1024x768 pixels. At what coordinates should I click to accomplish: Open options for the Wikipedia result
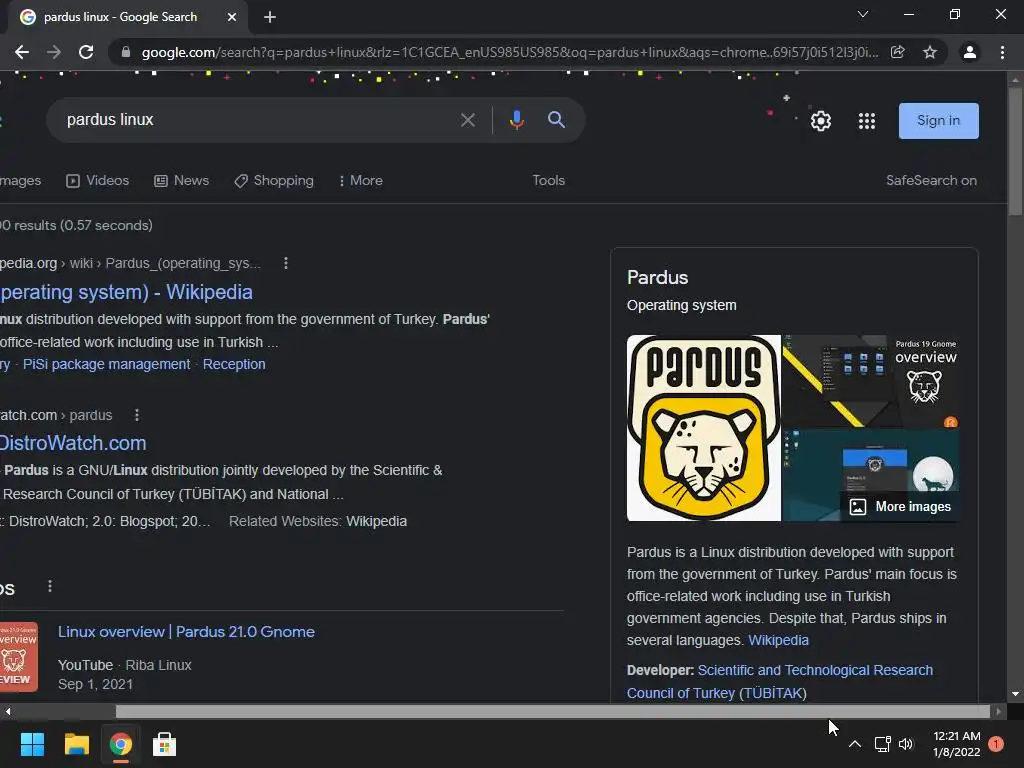coord(285,263)
